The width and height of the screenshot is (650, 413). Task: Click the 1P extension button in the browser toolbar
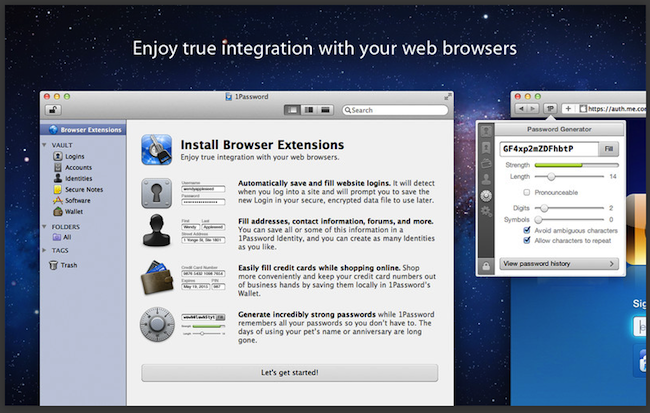click(x=550, y=109)
